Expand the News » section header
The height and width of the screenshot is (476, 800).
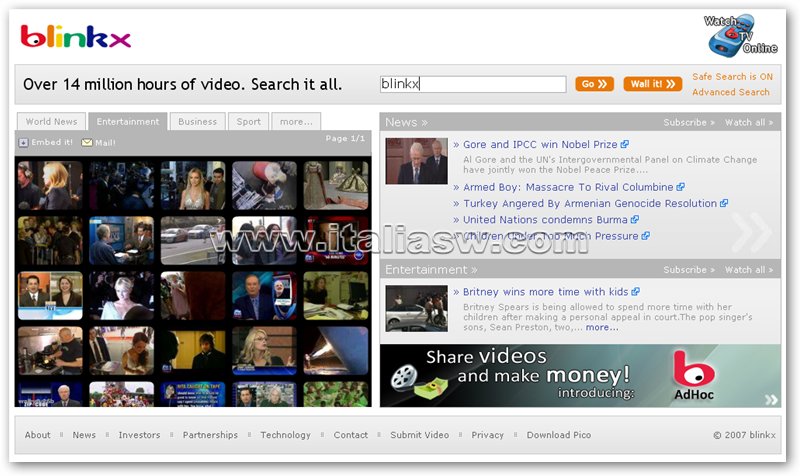(x=406, y=122)
